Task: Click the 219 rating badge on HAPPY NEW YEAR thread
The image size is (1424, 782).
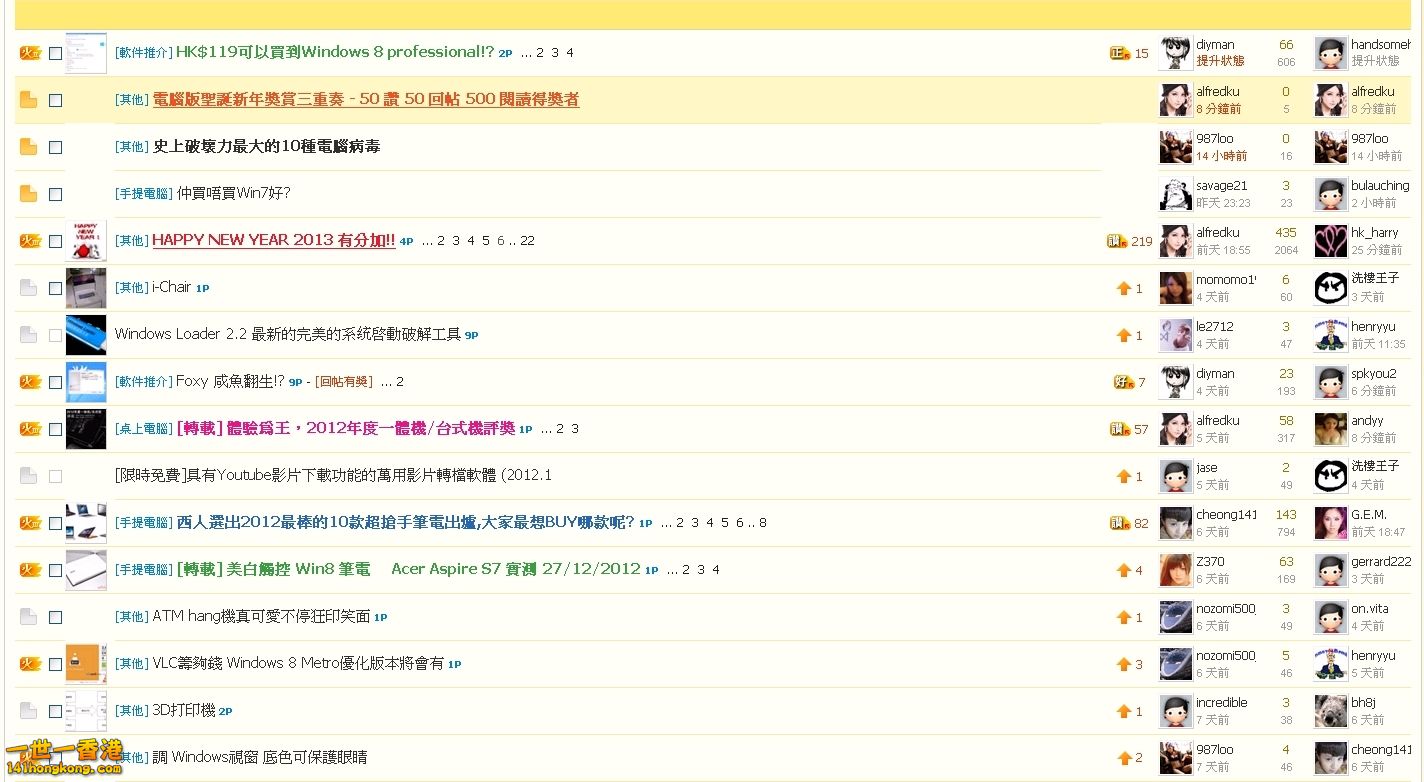Action: point(1129,241)
